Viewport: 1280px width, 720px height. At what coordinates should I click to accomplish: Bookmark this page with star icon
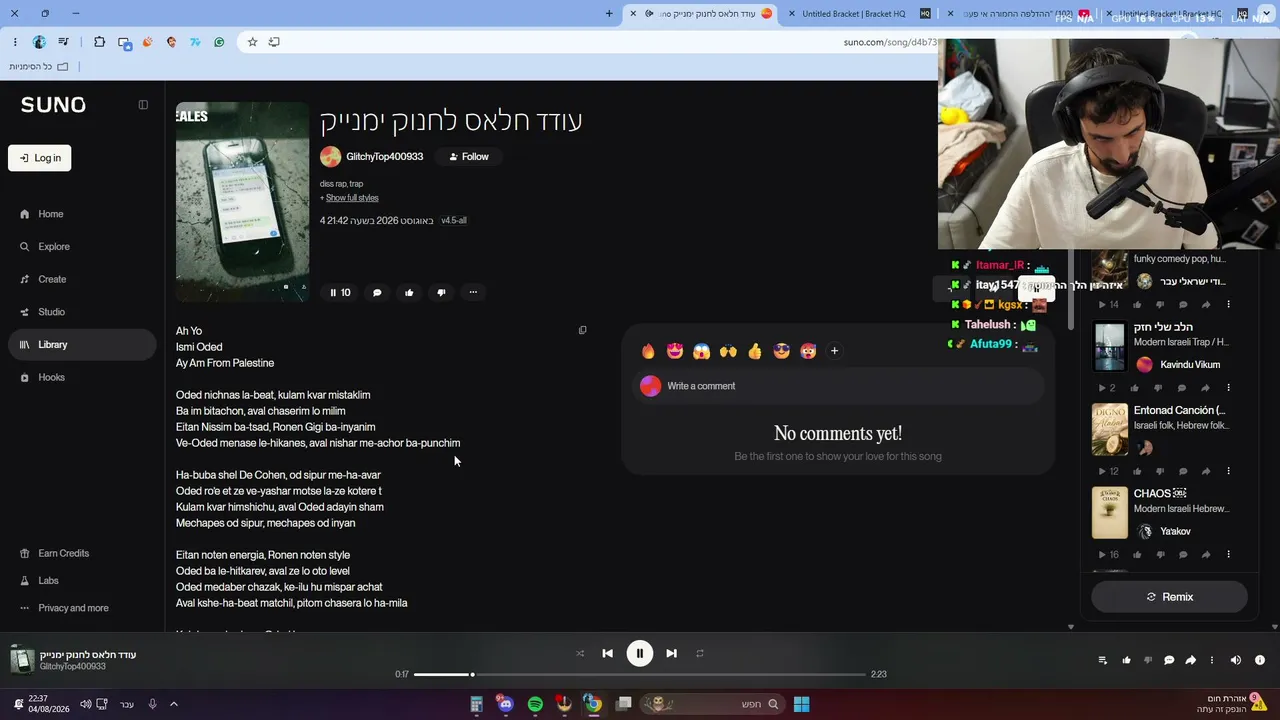tap(252, 42)
